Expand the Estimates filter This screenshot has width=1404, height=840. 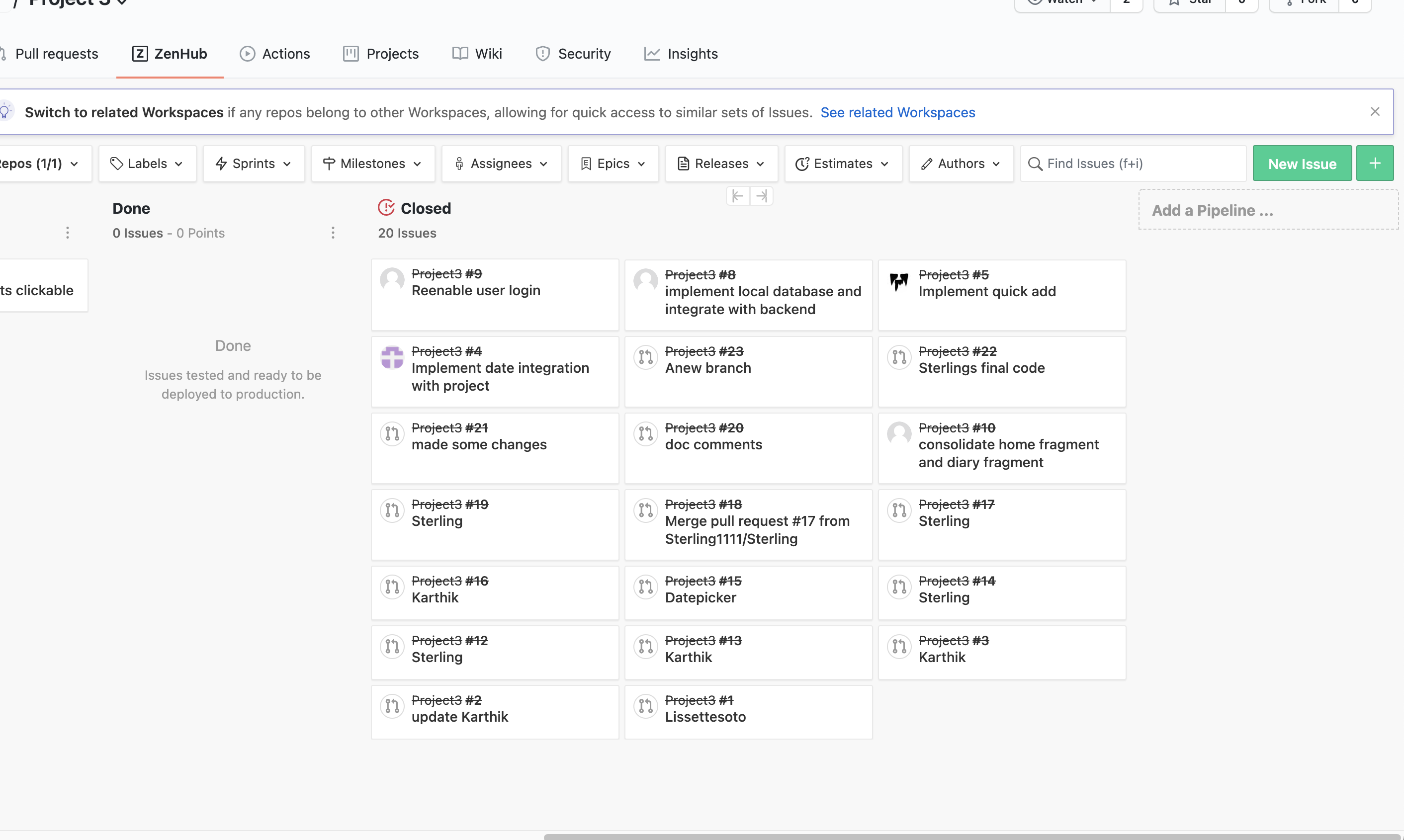click(843, 164)
